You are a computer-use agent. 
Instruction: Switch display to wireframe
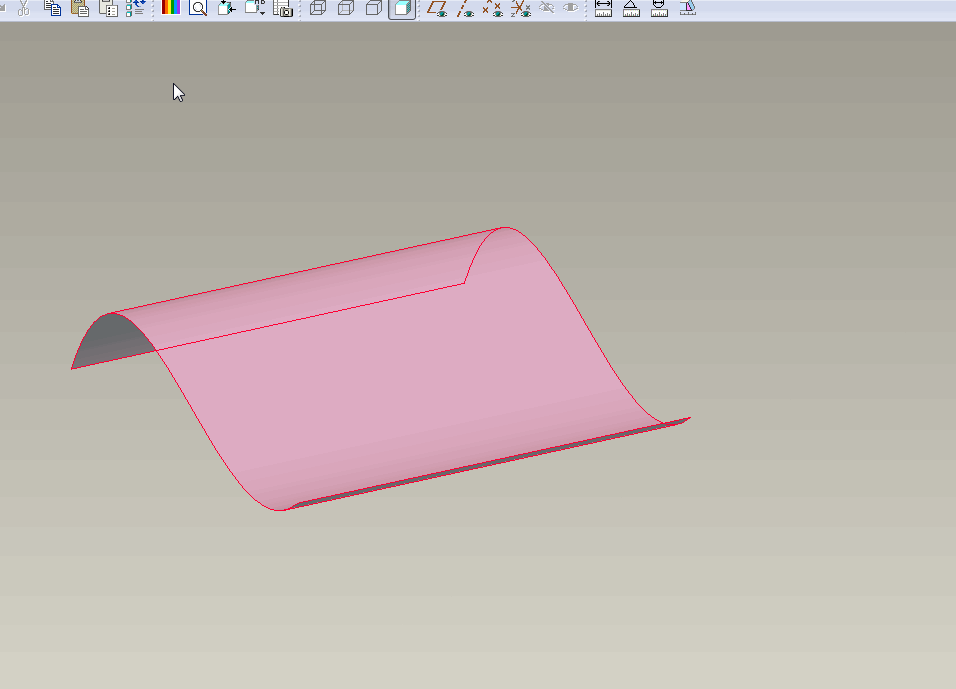coord(318,8)
